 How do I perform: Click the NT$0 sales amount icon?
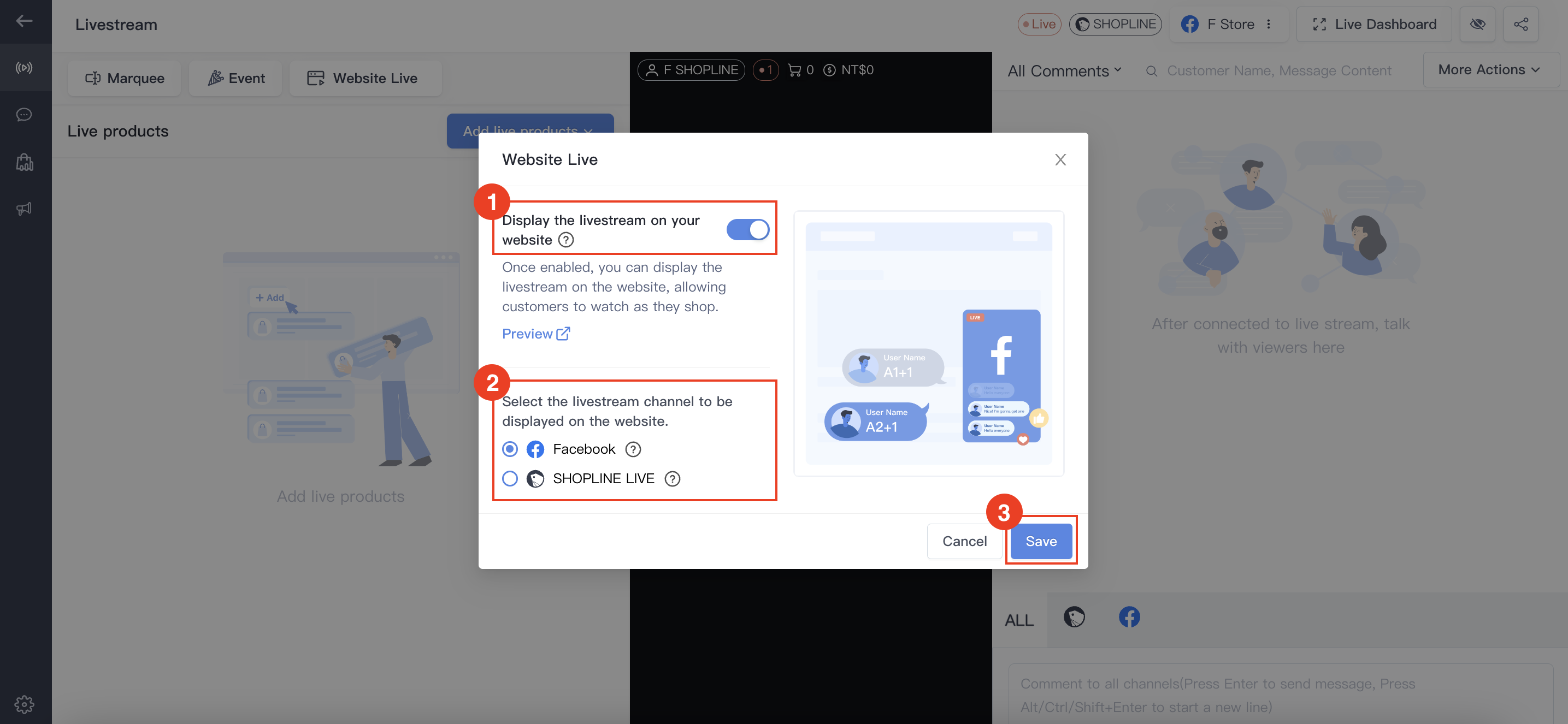[x=829, y=70]
